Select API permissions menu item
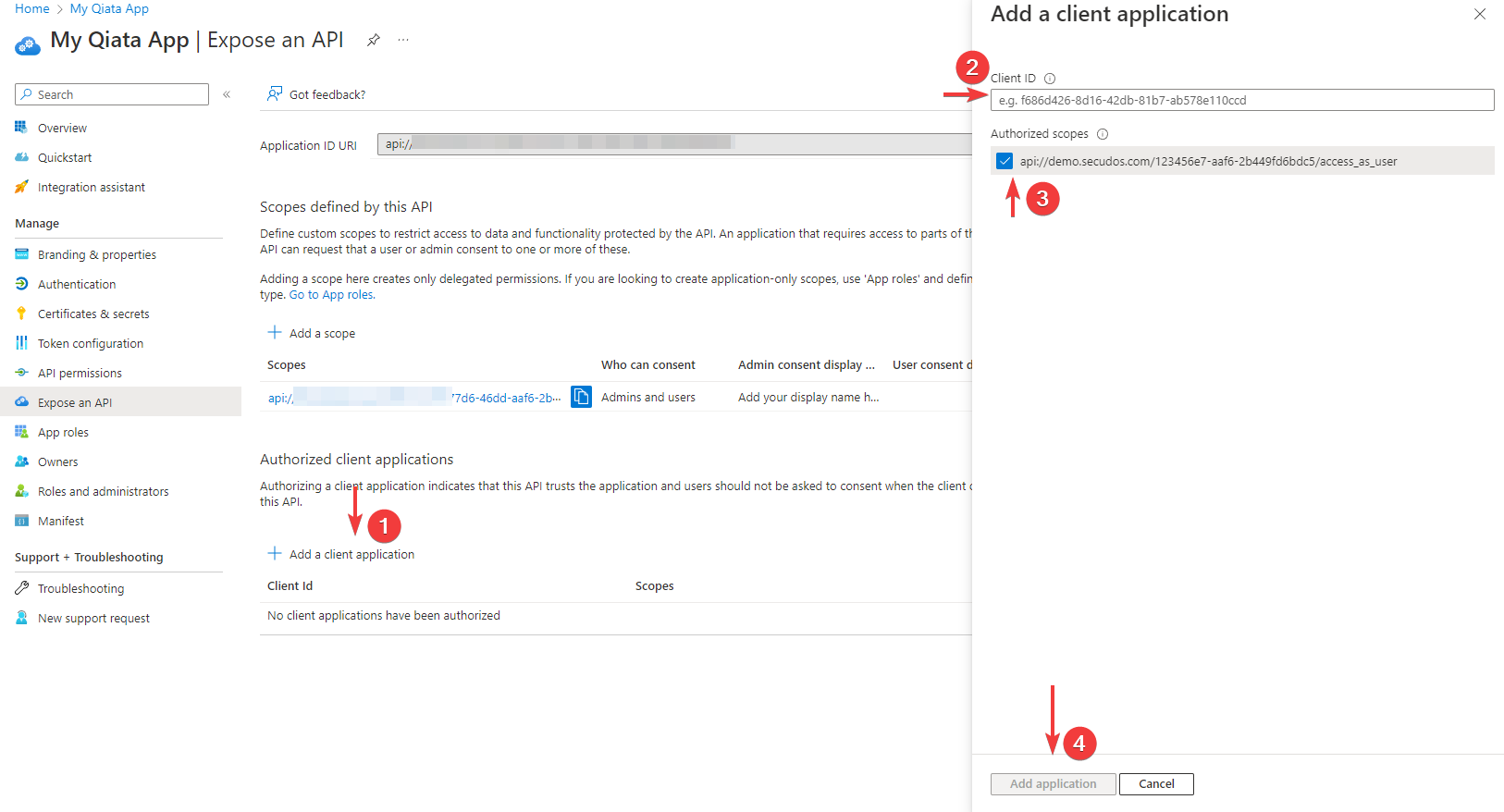This screenshot has width=1504, height=812. click(80, 373)
